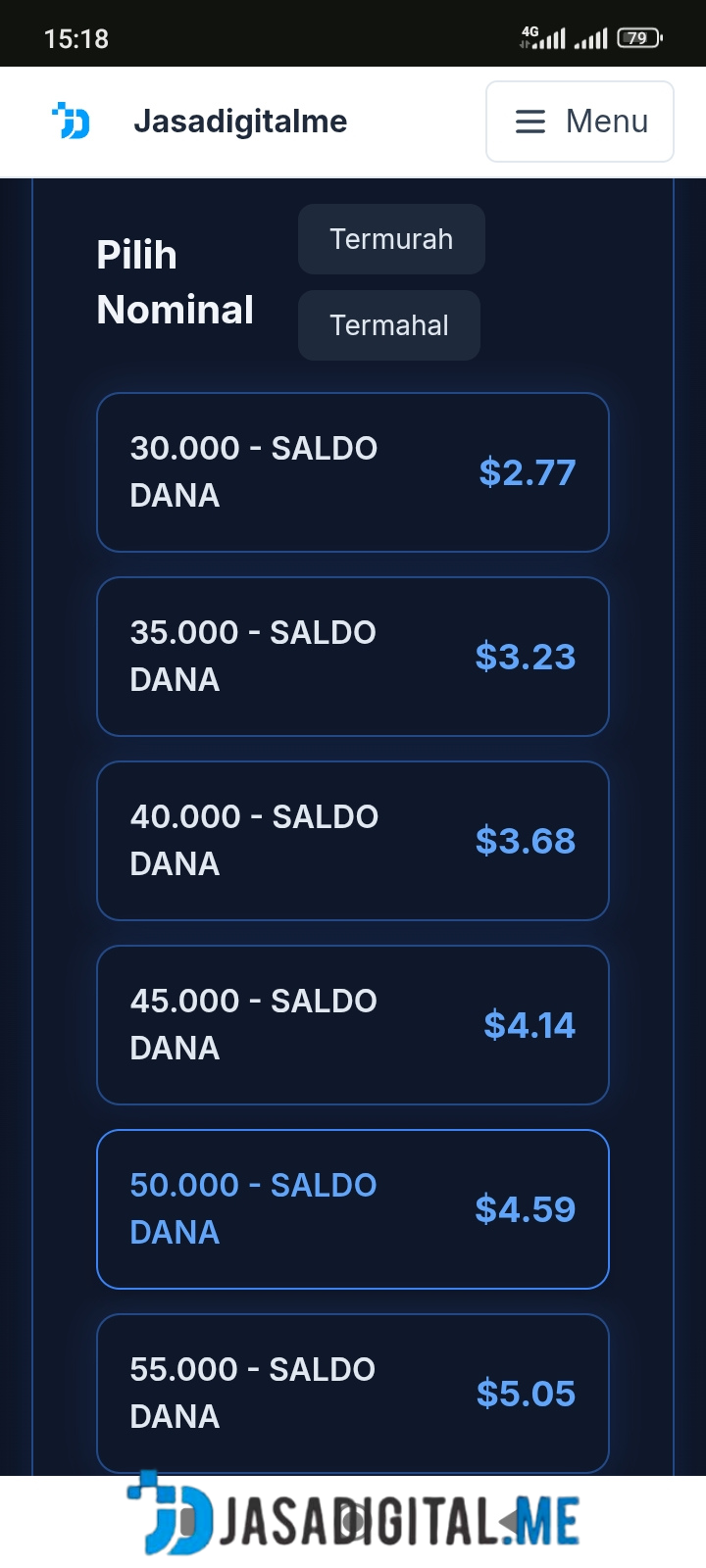The width and height of the screenshot is (706, 1568).
Task: Tap the Jasadigitalme site title
Action: coord(240,122)
